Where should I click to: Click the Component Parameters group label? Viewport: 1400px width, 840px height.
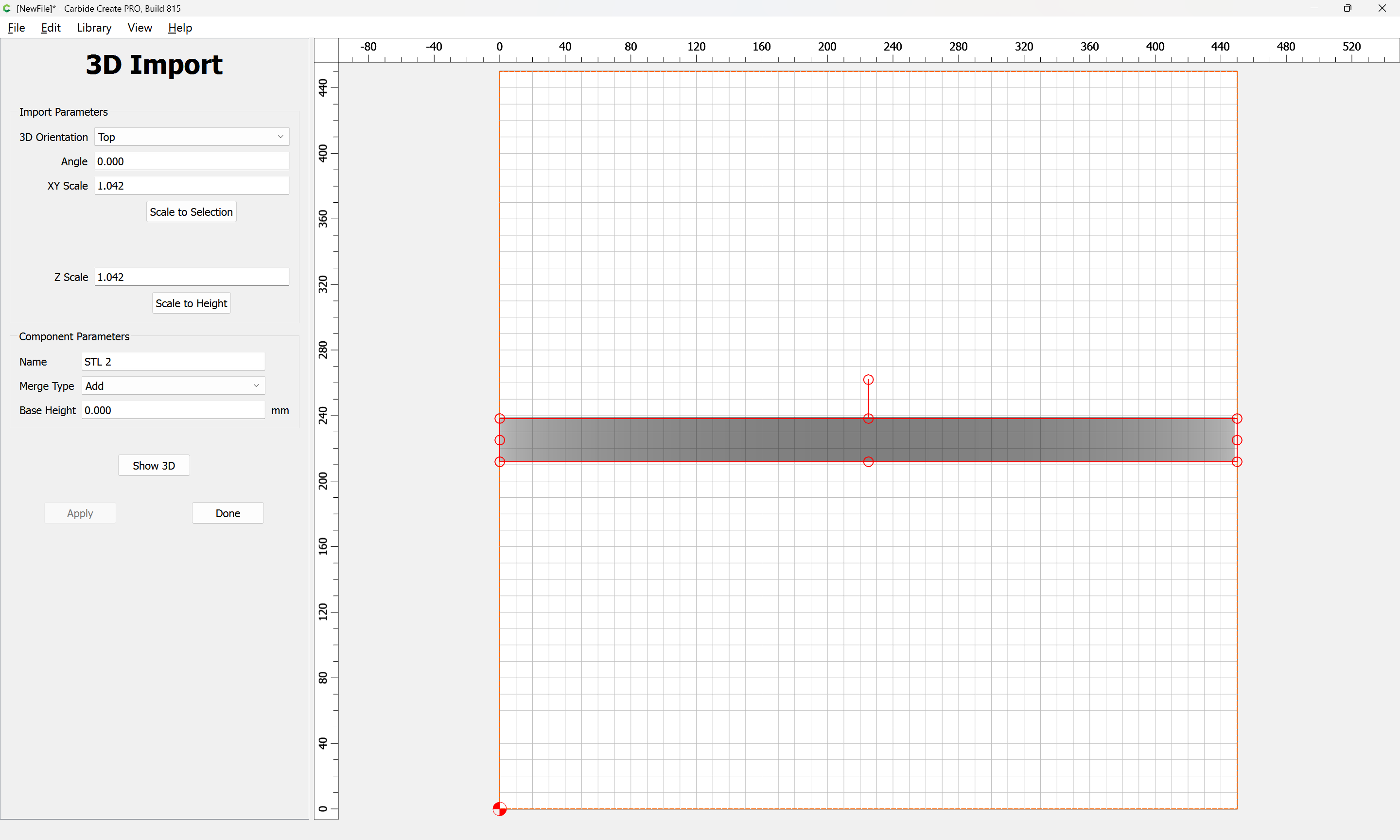[x=74, y=337]
